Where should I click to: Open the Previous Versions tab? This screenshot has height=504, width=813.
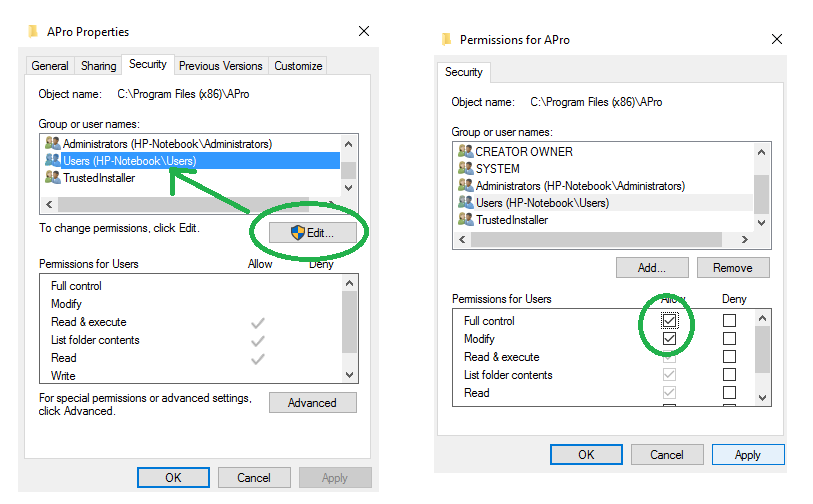(x=220, y=66)
